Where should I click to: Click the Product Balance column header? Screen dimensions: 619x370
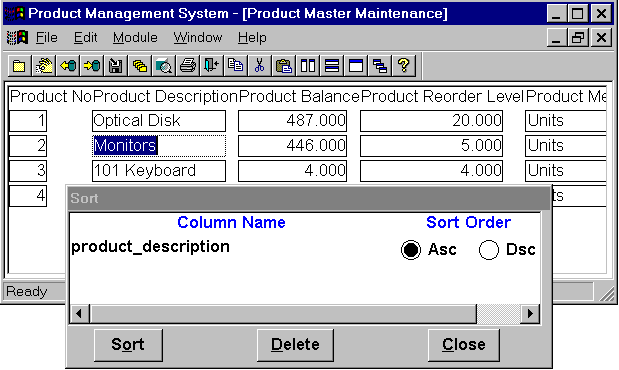pyautogui.click(x=300, y=96)
